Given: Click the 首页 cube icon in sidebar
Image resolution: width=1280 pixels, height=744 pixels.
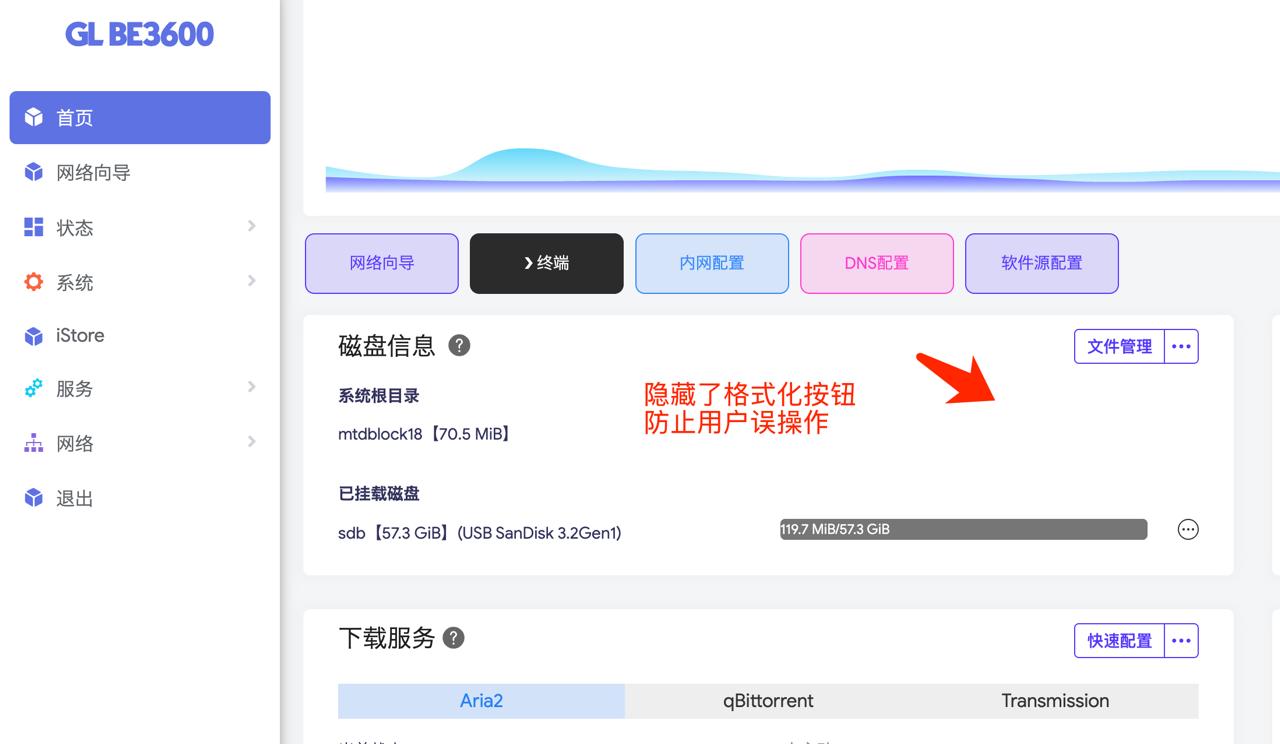Looking at the screenshot, I should tap(34, 117).
